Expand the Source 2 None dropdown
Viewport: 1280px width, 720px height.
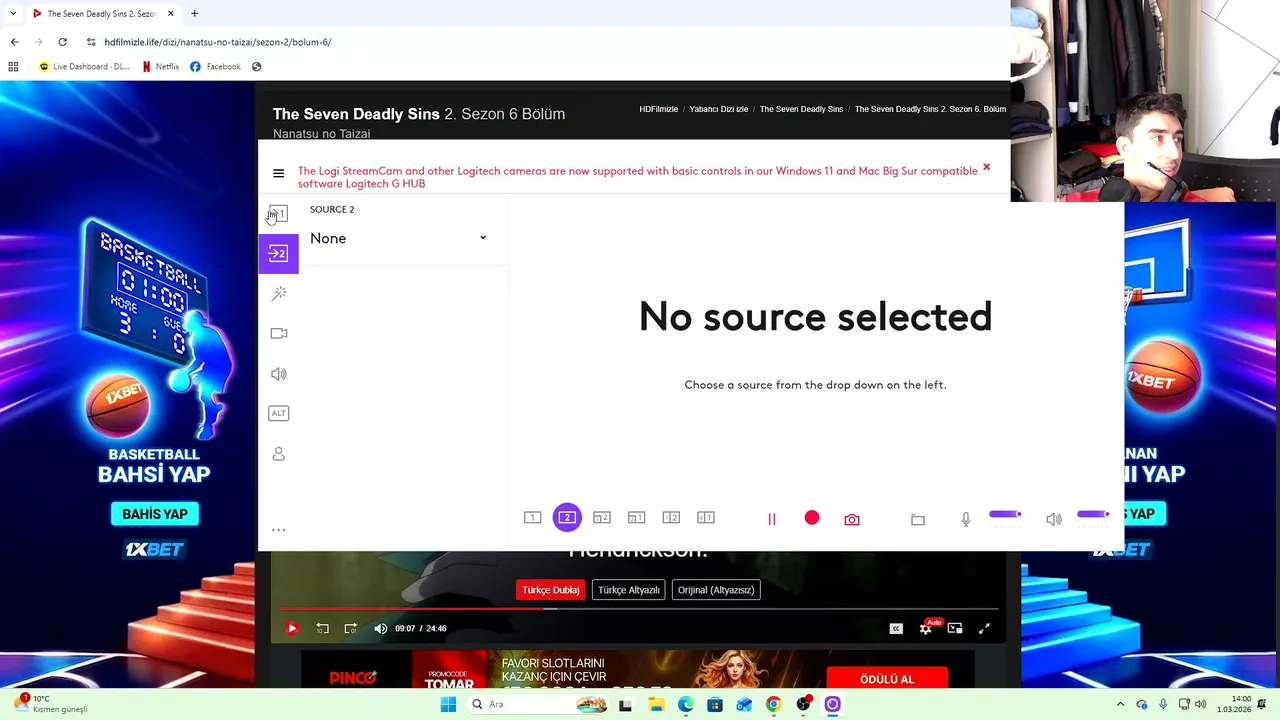point(398,238)
